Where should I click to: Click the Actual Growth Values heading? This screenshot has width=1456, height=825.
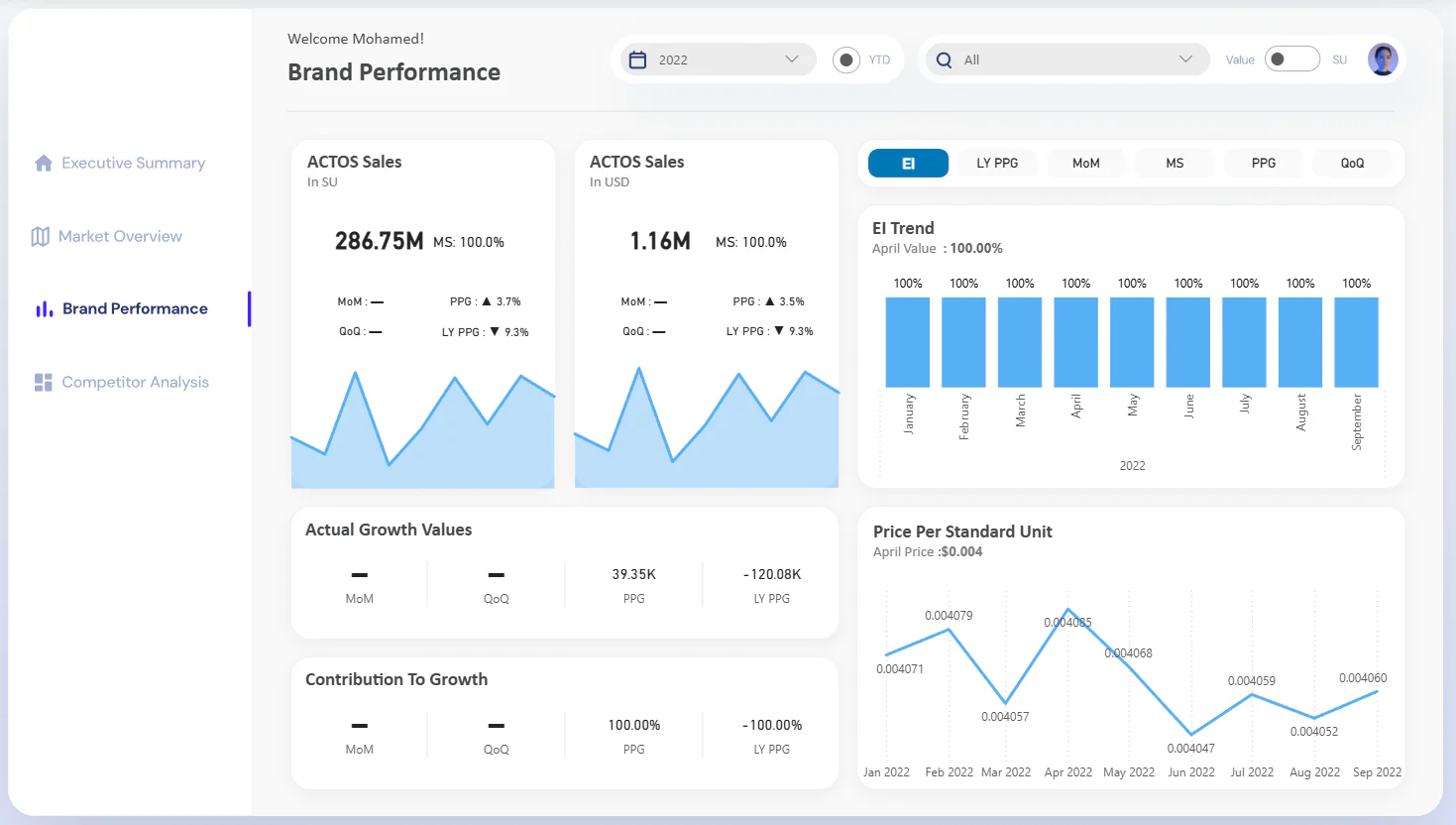click(389, 530)
